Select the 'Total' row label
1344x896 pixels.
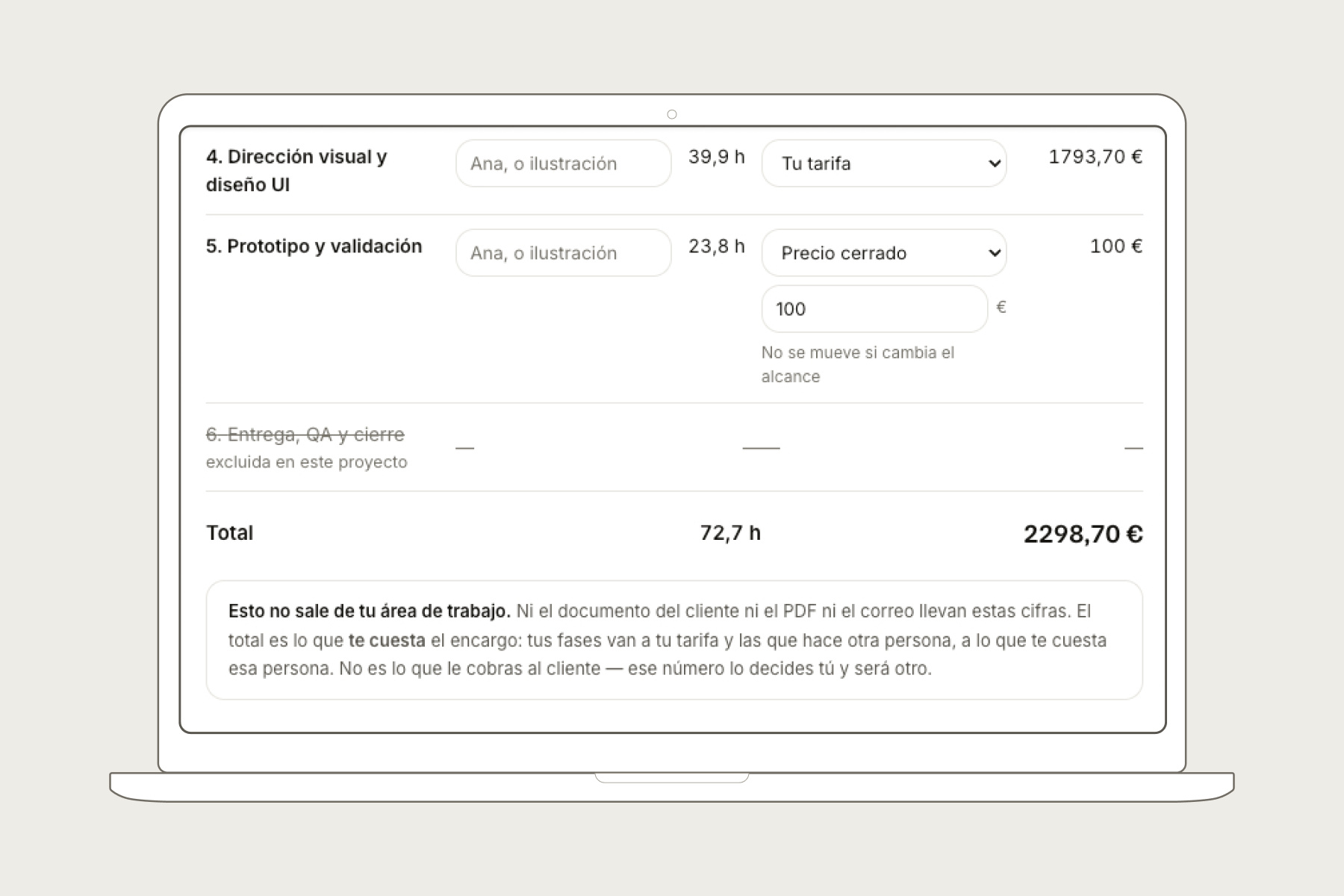pos(230,533)
